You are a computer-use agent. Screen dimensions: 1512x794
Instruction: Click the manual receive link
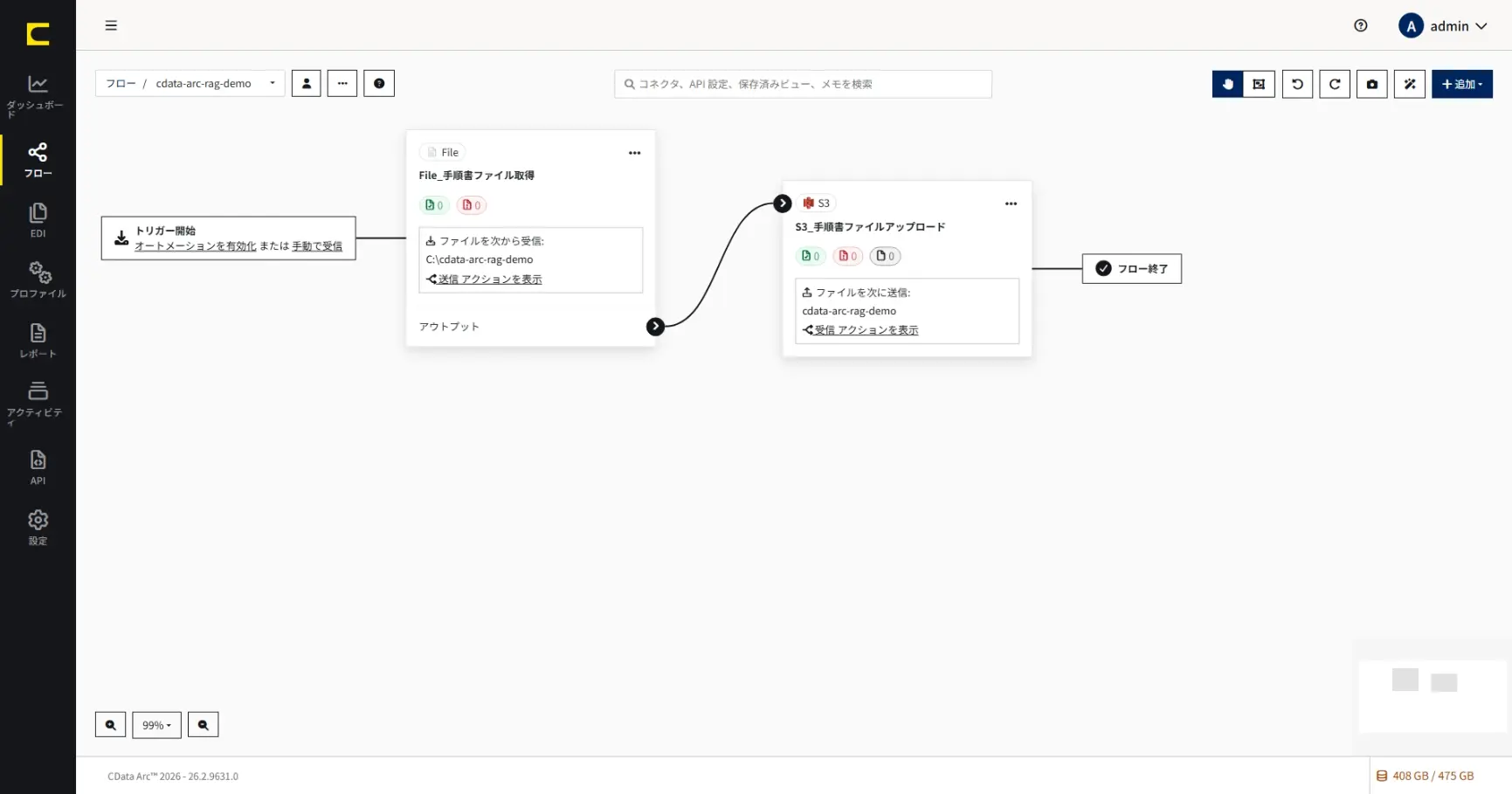point(317,246)
